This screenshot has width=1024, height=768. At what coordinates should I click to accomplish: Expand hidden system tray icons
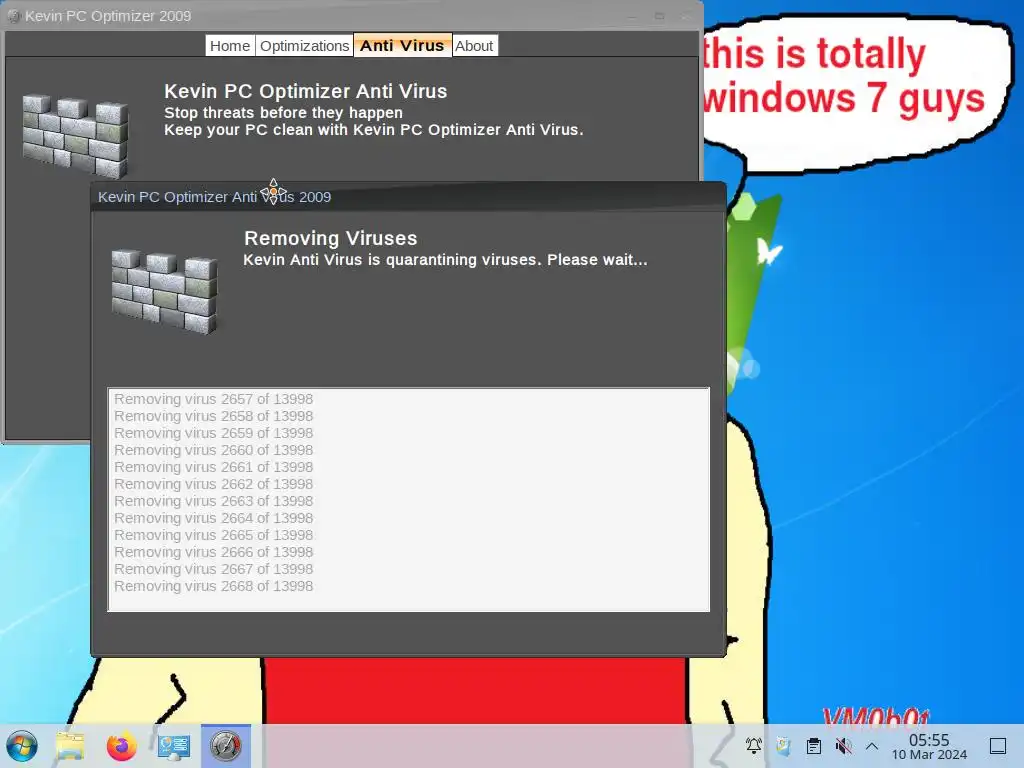872,746
